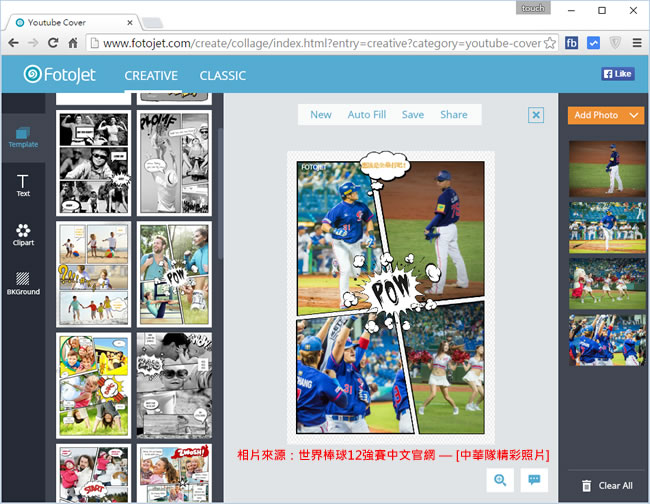
Task: Select the Text tool in sidebar
Action: (23, 184)
